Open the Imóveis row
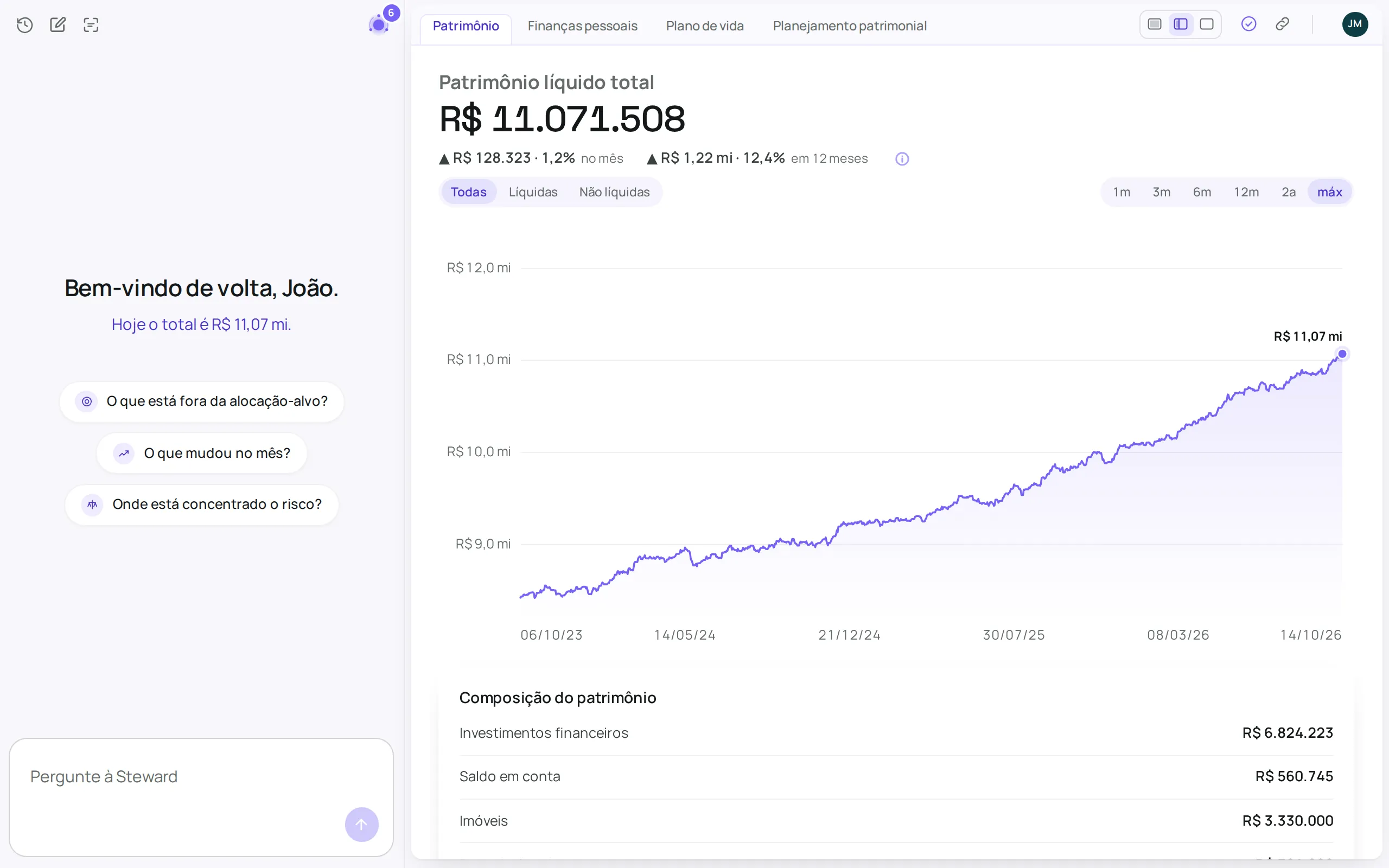Image resolution: width=1389 pixels, height=868 pixels. pyautogui.click(x=896, y=821)
